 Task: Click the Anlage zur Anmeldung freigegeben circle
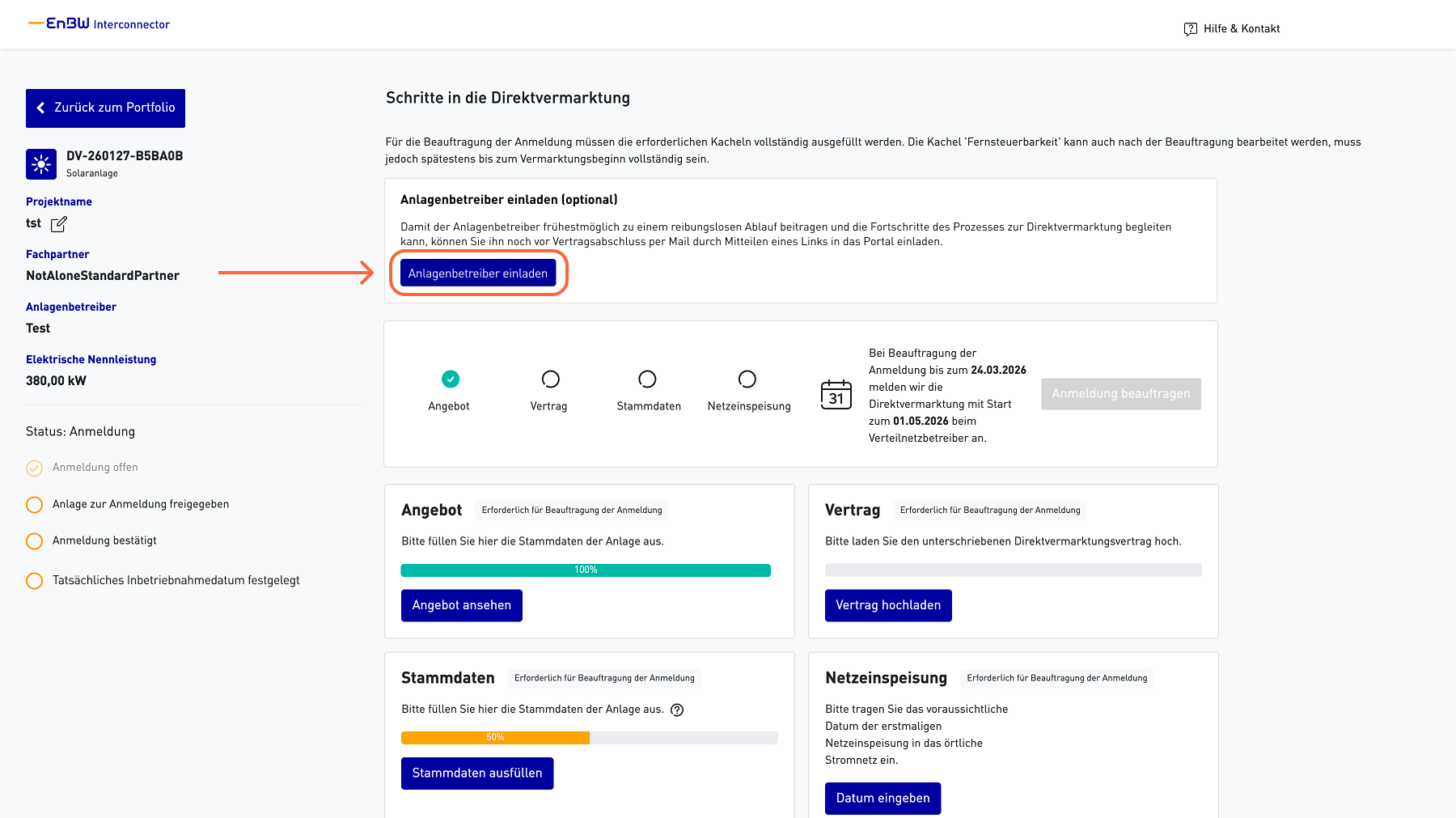pyautogui.click(x=34, y=505)
